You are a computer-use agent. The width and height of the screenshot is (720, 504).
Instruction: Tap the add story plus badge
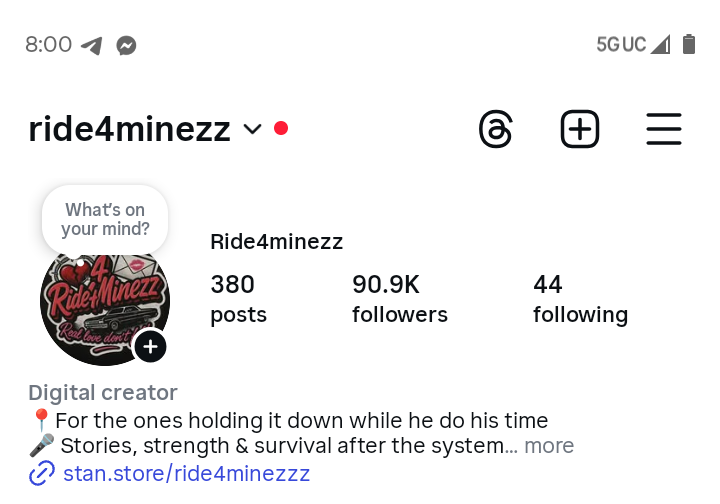pos(150,347)
